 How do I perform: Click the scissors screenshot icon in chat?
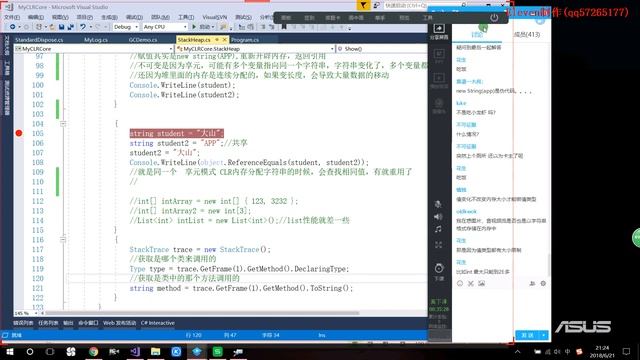point(471,283)
